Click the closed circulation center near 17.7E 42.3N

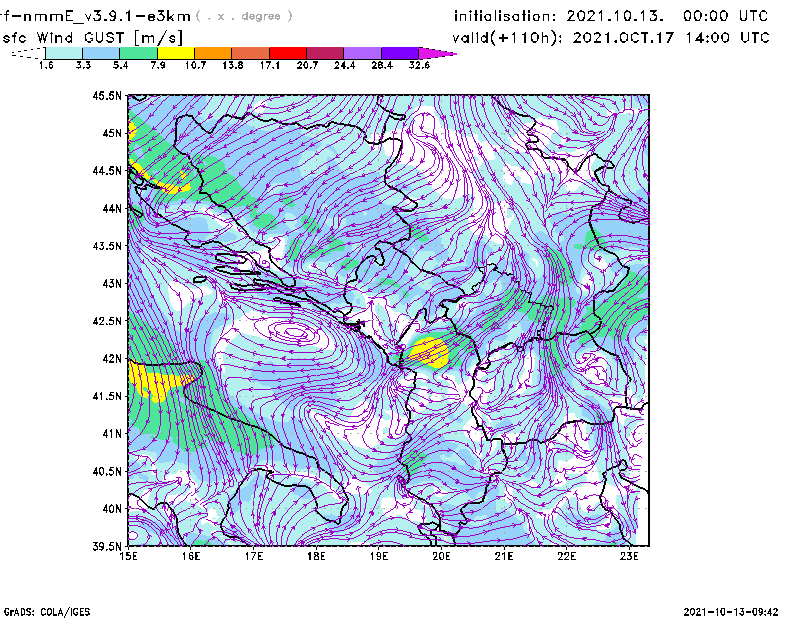click(296, 334)
